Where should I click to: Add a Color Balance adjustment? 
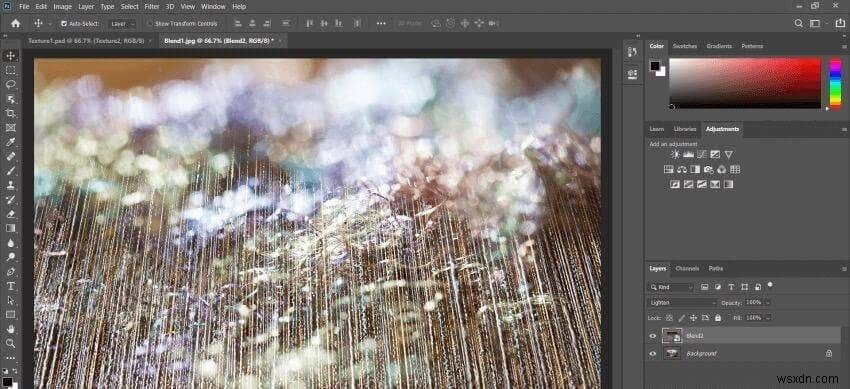(682, 170)
